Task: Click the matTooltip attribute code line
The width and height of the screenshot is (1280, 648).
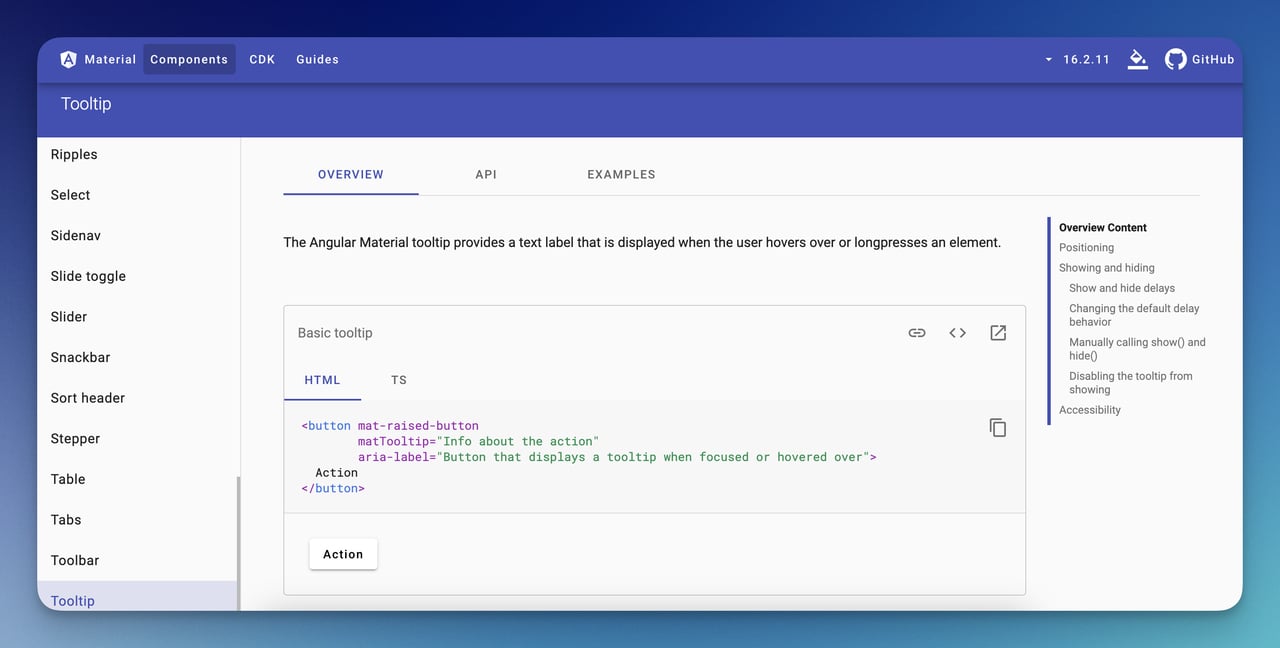Action: tap(478, 441)
